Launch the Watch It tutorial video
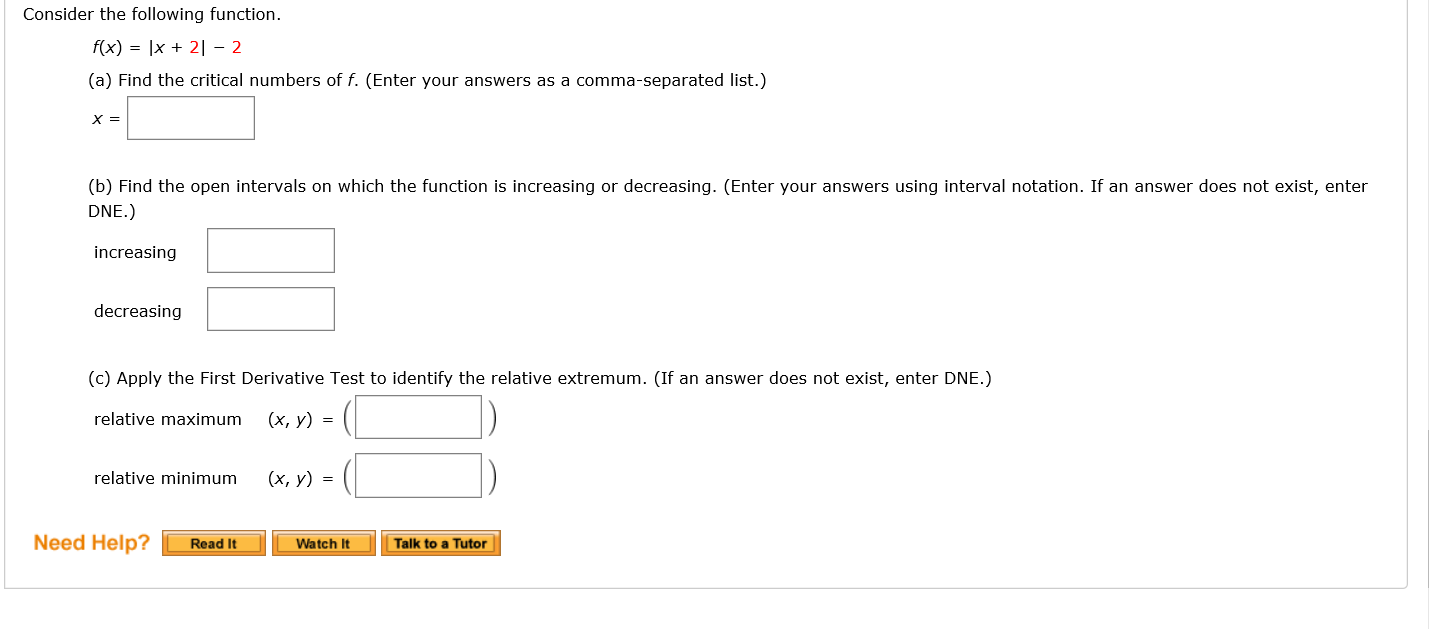1429x629 pixels. click(324, 543)
